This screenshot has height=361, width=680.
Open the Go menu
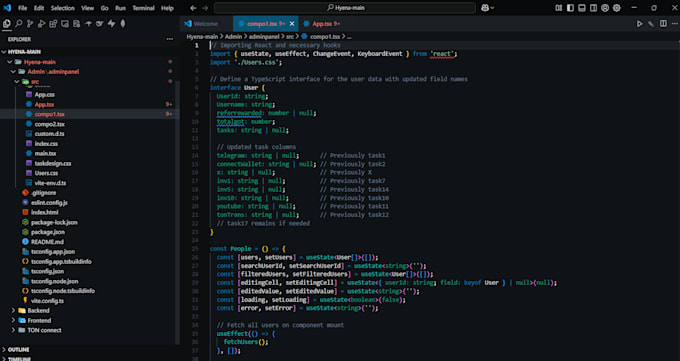pyautogui.click(x=105, y=8)
